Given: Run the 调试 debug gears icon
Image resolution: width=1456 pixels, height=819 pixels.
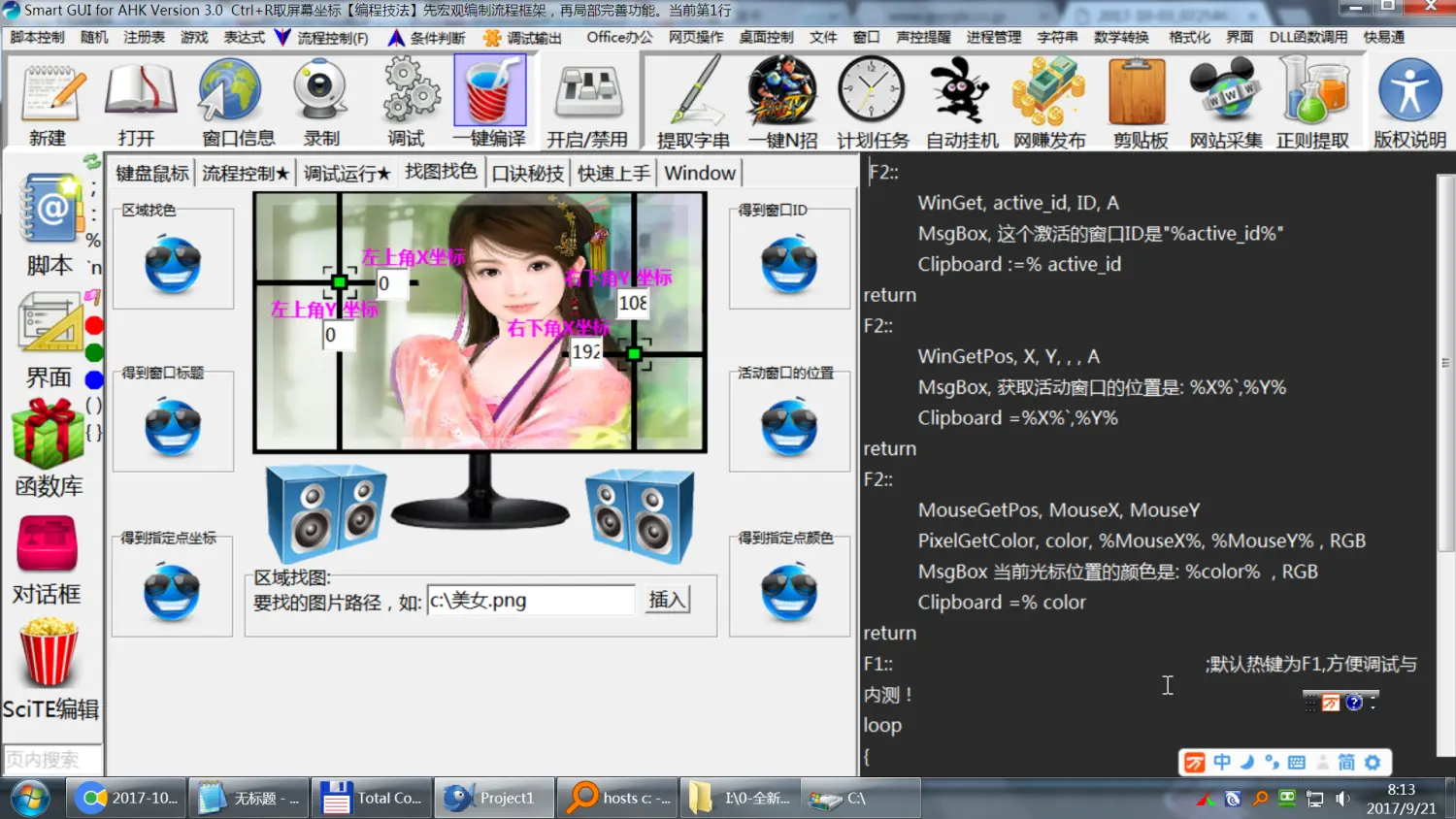Looking at the screenshot, I should tap(410, 90).
